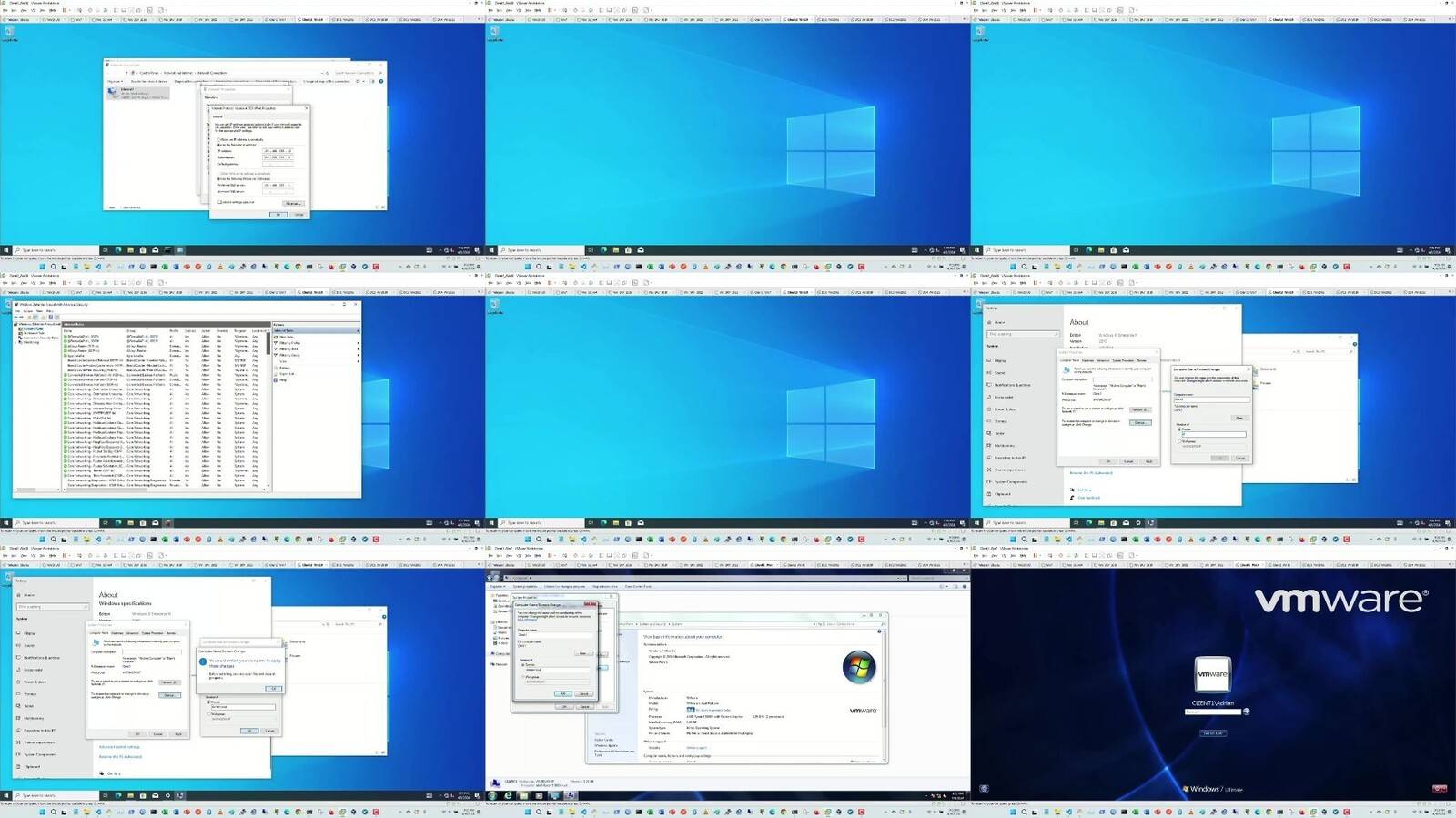1456x818 pixels.
Task: Click More button in Windows 7 domain dialog
Action: 582,653
